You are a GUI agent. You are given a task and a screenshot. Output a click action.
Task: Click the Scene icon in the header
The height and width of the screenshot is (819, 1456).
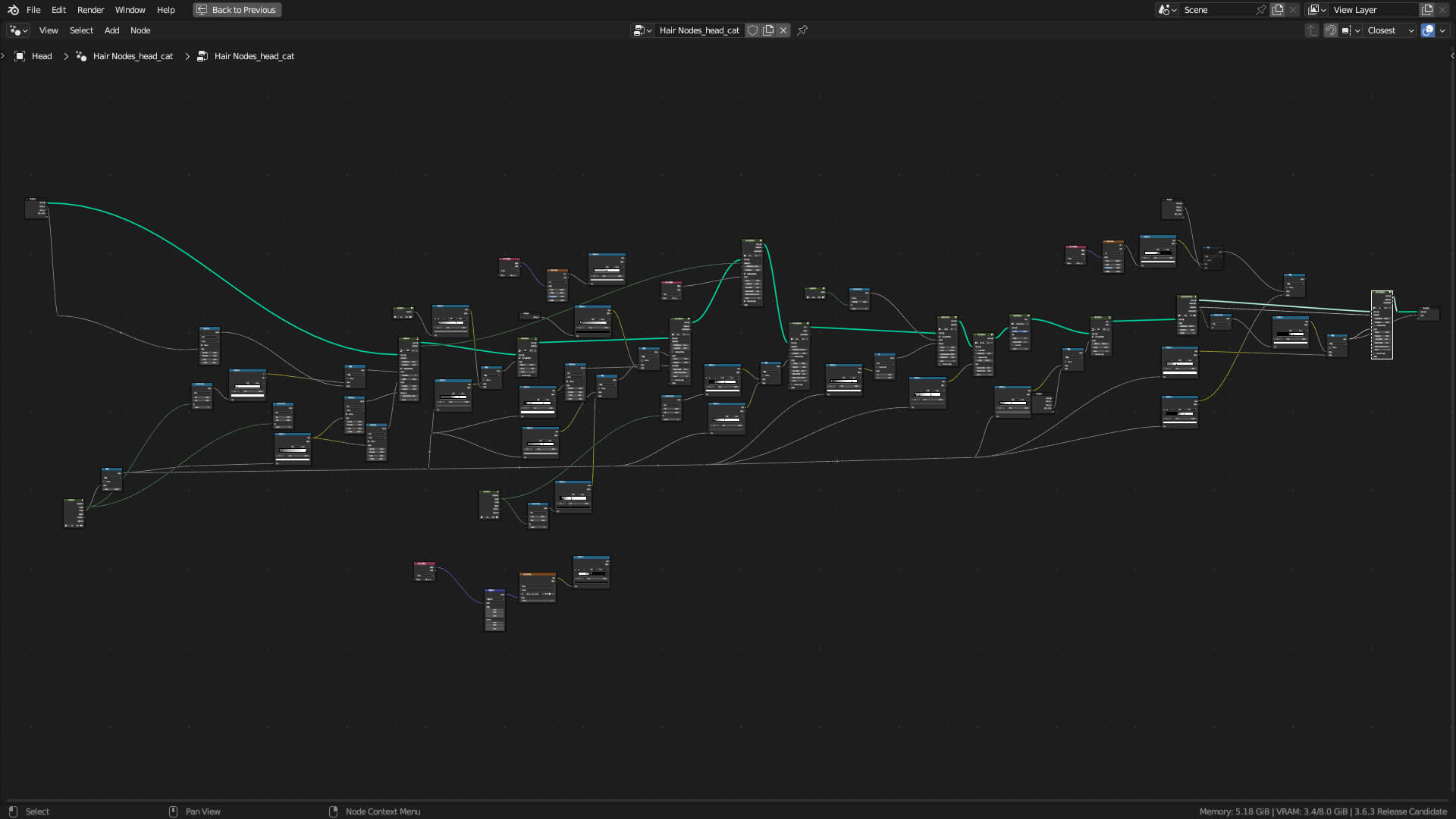(1162, 10)
